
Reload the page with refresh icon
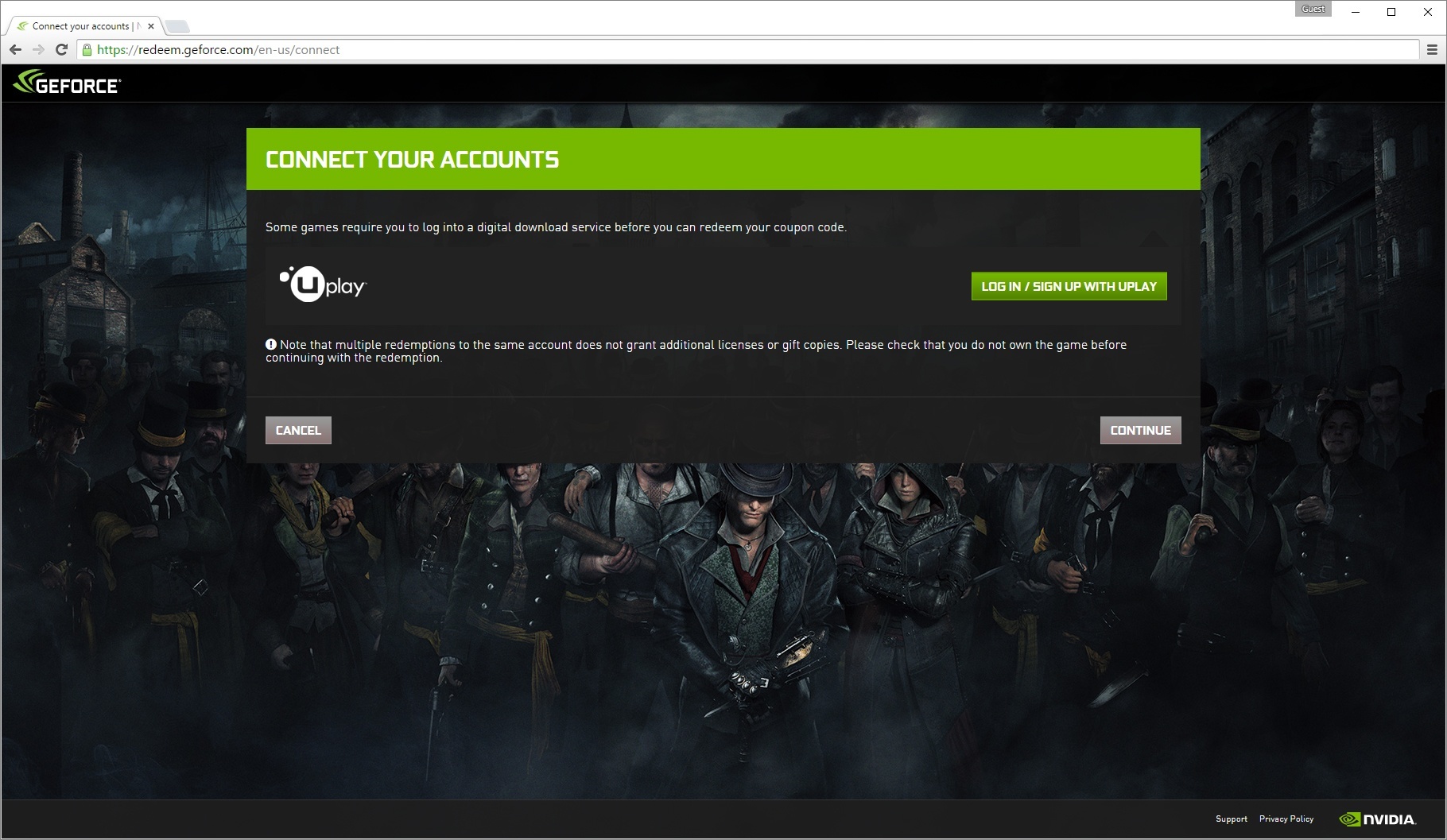[x=61, y=49]
